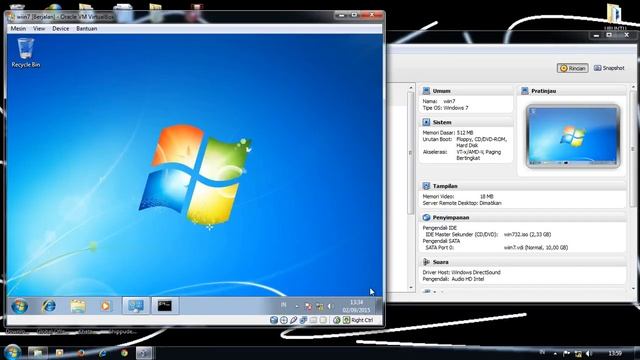Open the guest clock showing 13:38
Viewport: 640px width, 360px height.
pyautogui.click(x=356, y=306)
